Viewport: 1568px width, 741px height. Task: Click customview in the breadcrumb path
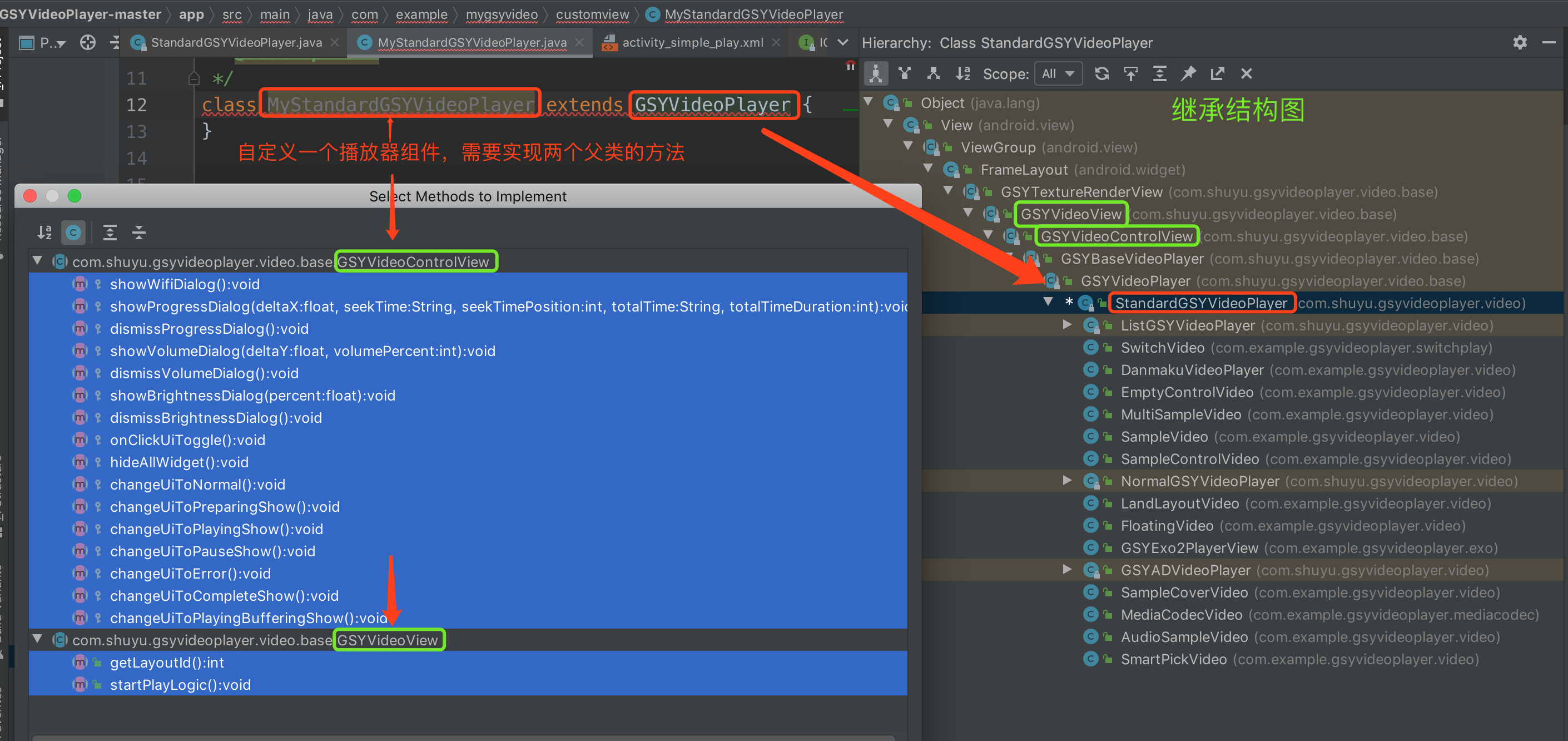pos(592,14)
